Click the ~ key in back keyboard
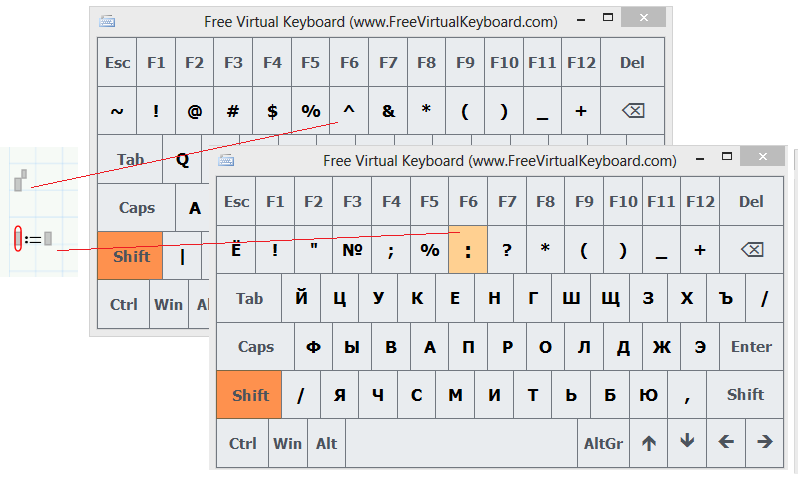798x477 pixels. [117, 110]
